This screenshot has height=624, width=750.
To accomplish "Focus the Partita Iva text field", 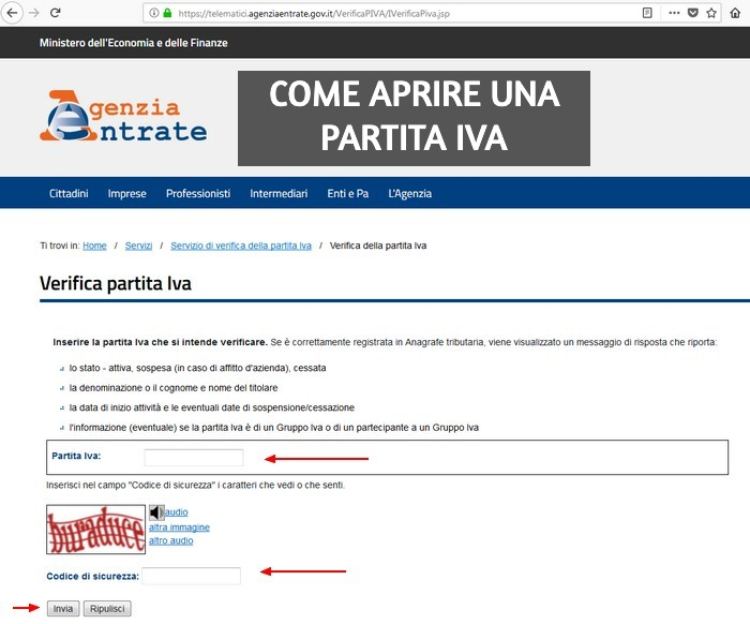I will 194,458.
